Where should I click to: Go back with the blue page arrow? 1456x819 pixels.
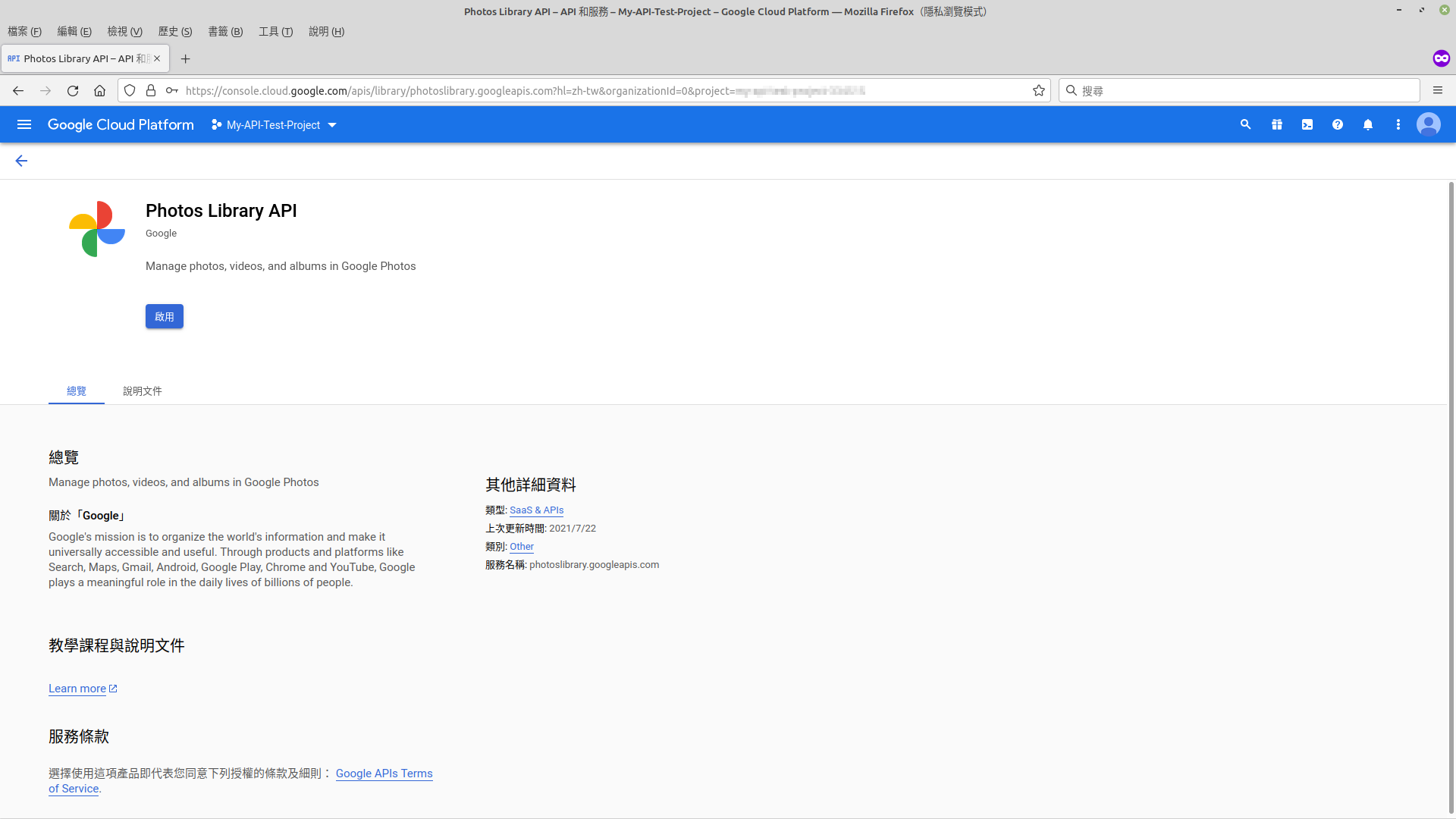point(21,161)
